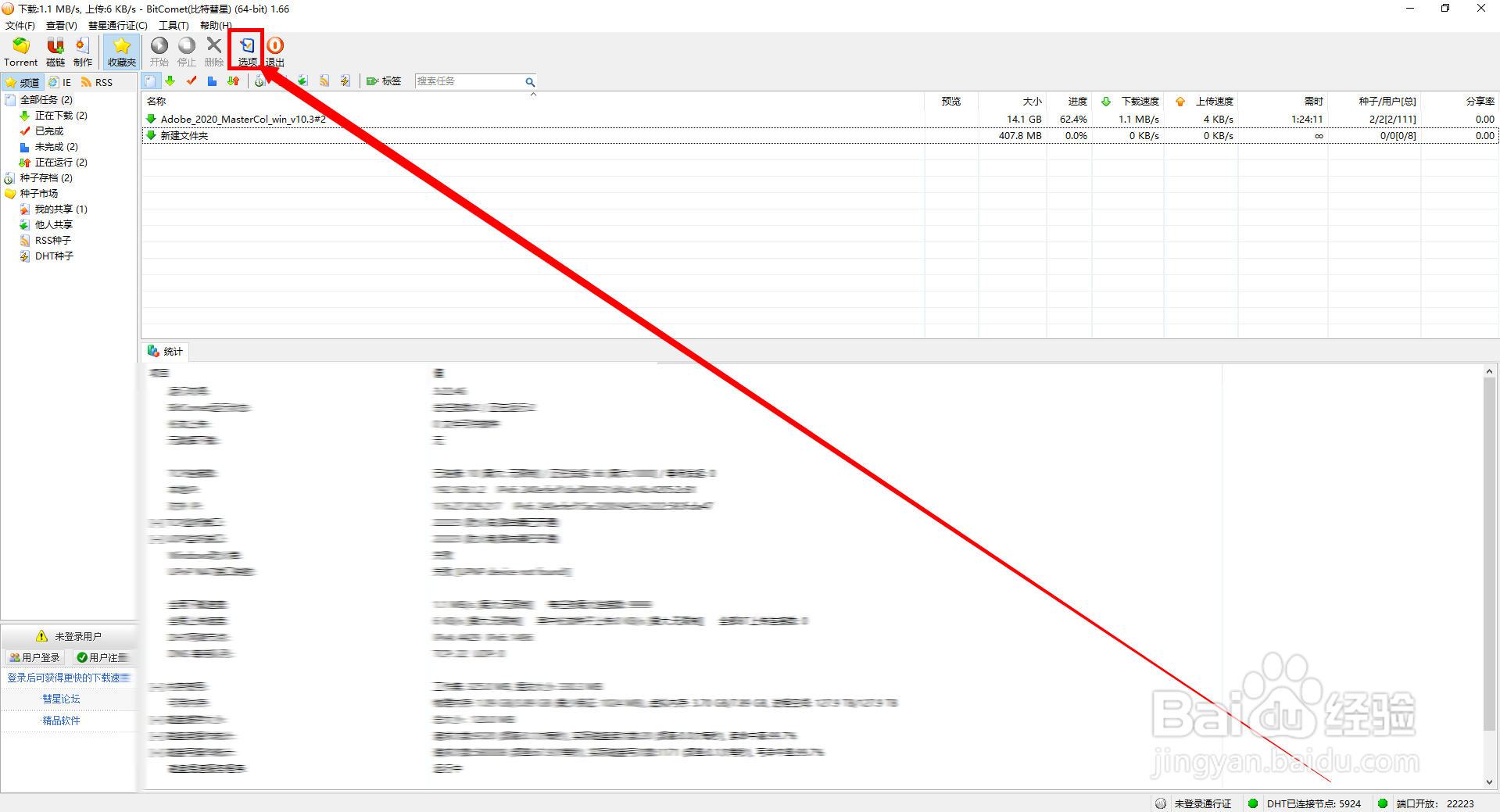The width and height of the screenshot is (1500, 812).
Task: Click the 开始 start task button
Action: click(159, 52)
